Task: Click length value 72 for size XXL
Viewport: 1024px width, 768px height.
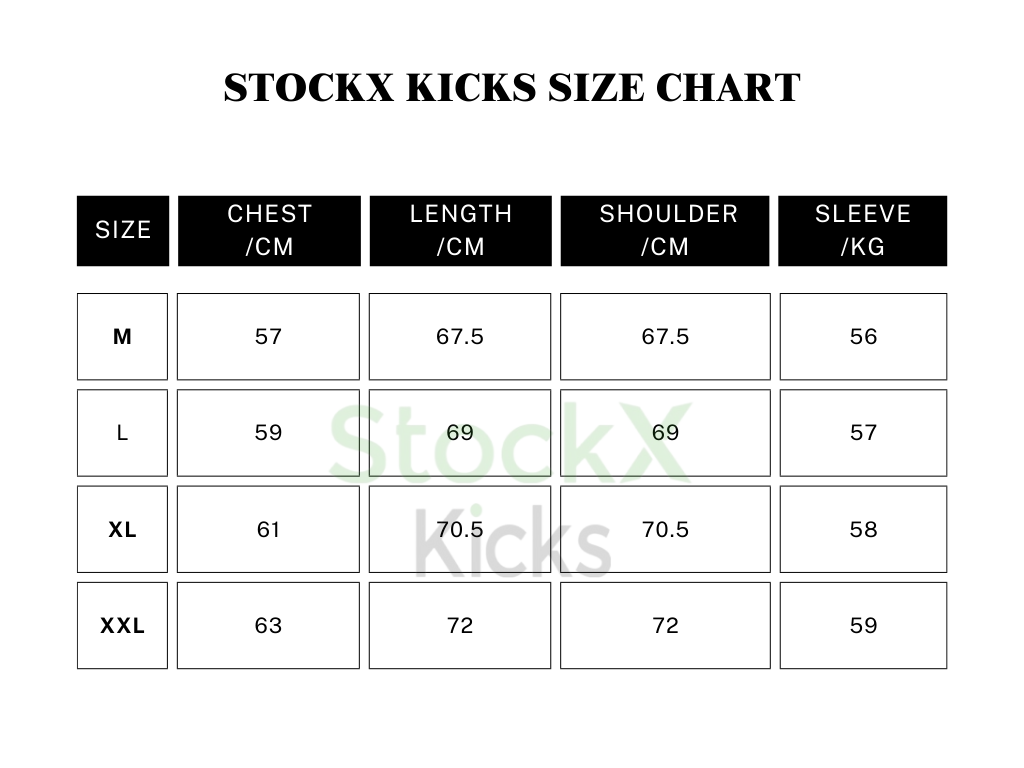Action: (x=460, y=626)
